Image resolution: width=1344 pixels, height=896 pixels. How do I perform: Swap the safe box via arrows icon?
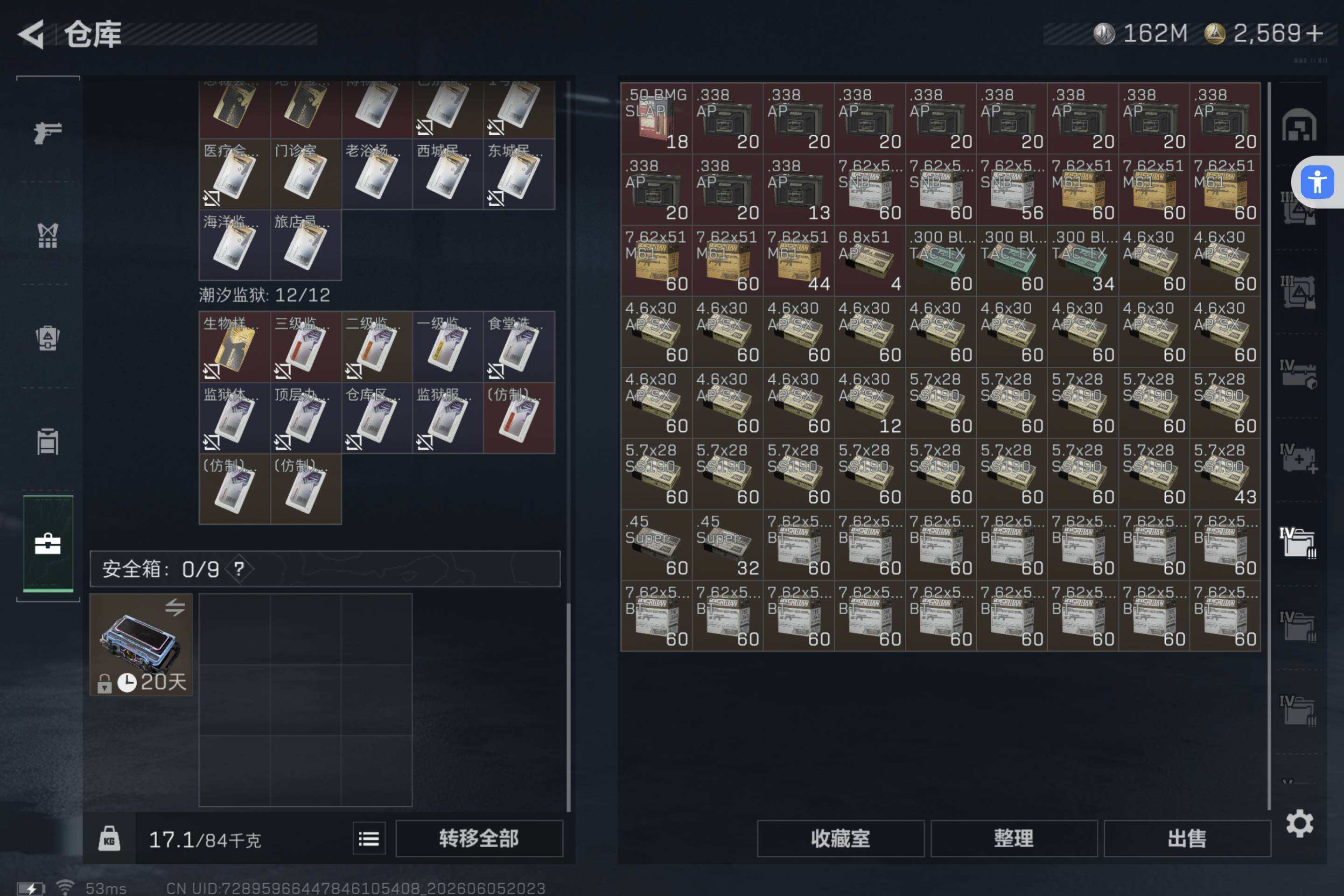click(x=175, y=607)
